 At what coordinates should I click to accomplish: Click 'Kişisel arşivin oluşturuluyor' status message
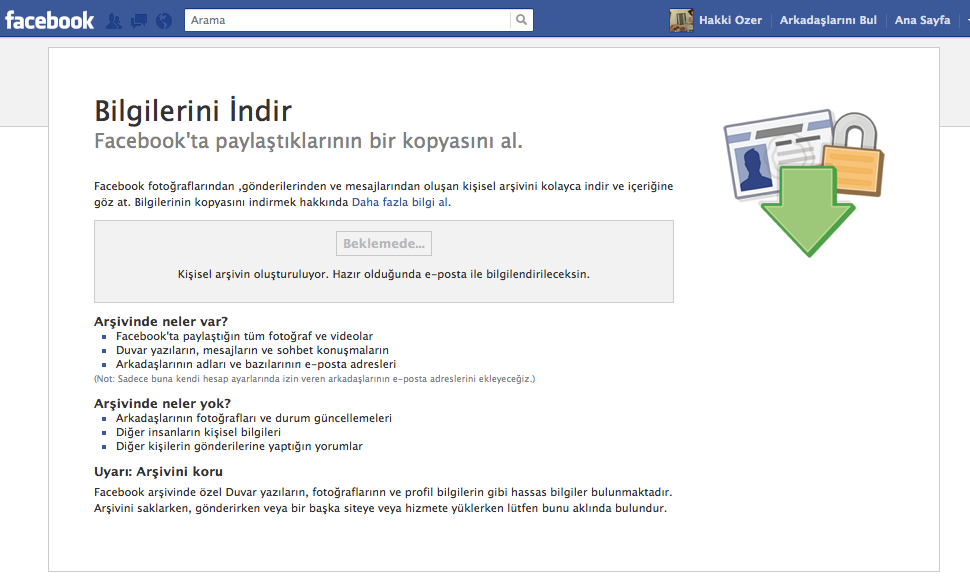(x=384, y=274)
